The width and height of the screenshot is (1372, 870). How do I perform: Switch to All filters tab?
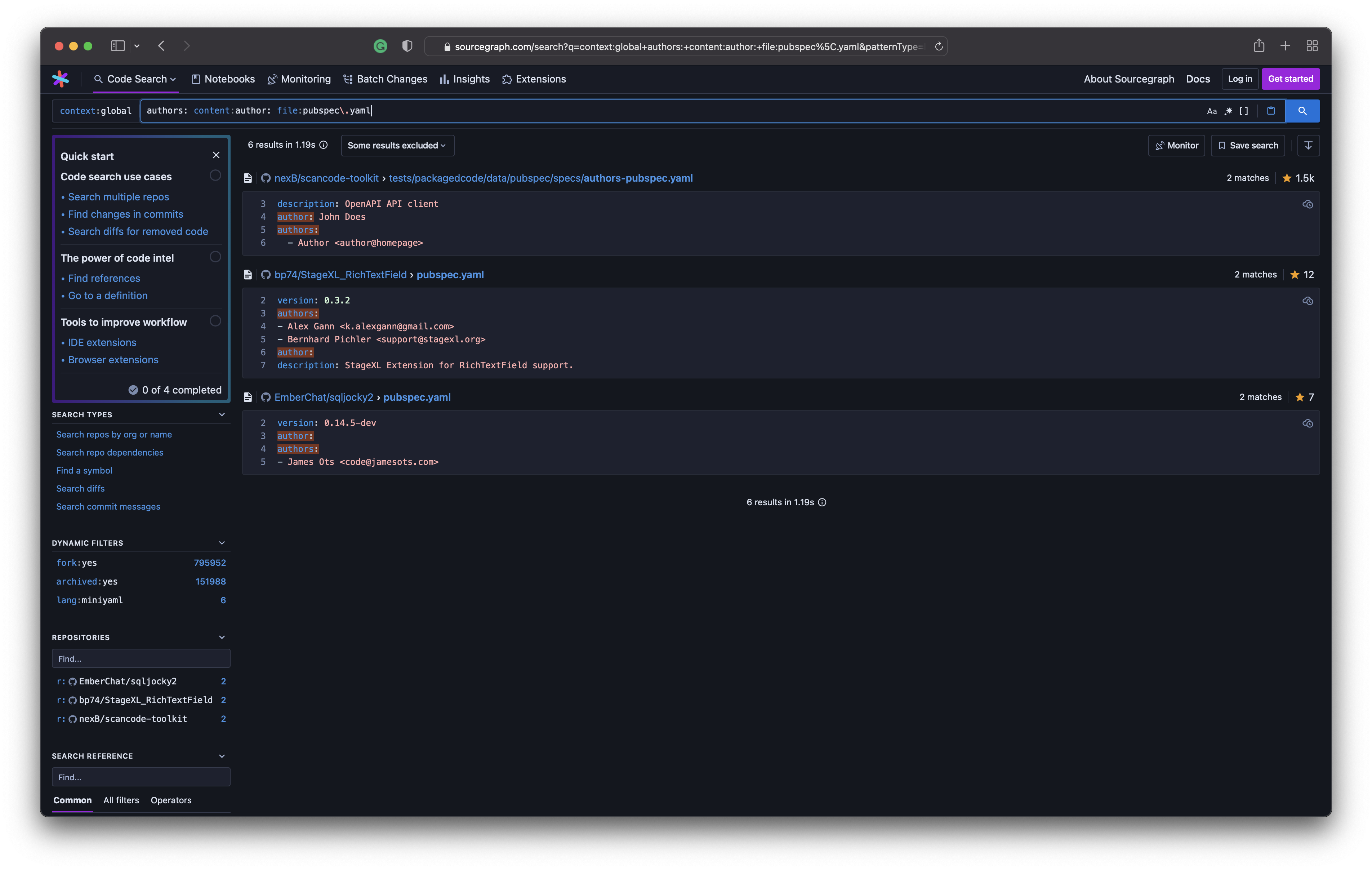(121, 800)
